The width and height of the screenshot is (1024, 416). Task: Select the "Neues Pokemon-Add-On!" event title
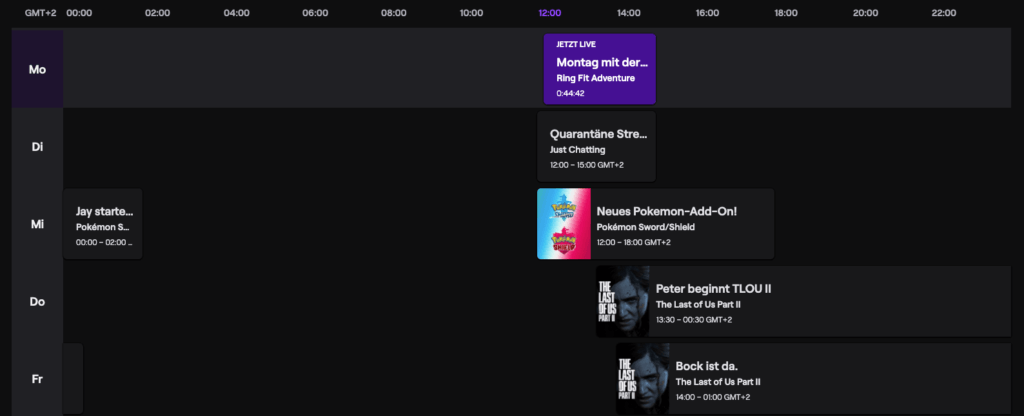(x=666, y=212)
